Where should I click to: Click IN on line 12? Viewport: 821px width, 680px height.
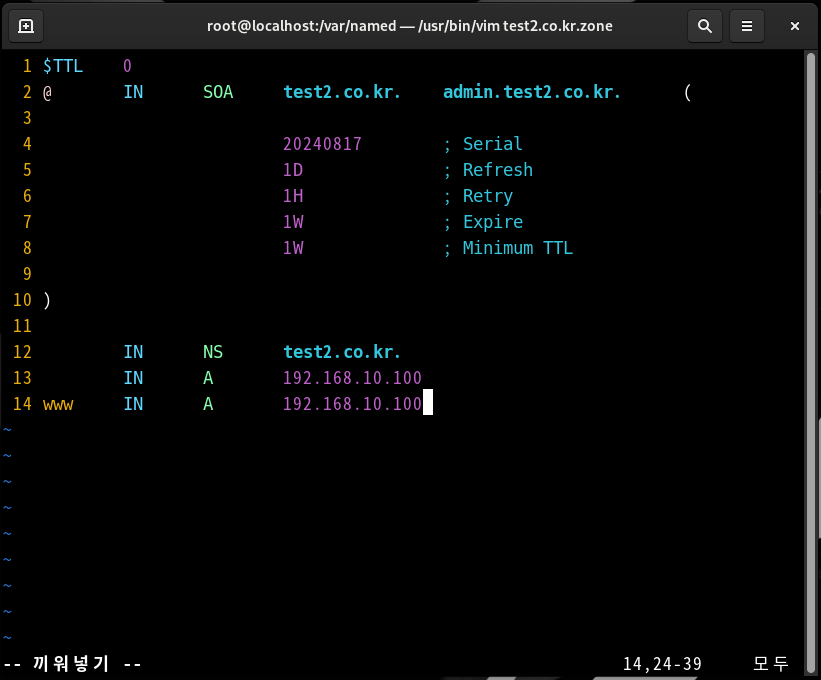coord(133,352)
